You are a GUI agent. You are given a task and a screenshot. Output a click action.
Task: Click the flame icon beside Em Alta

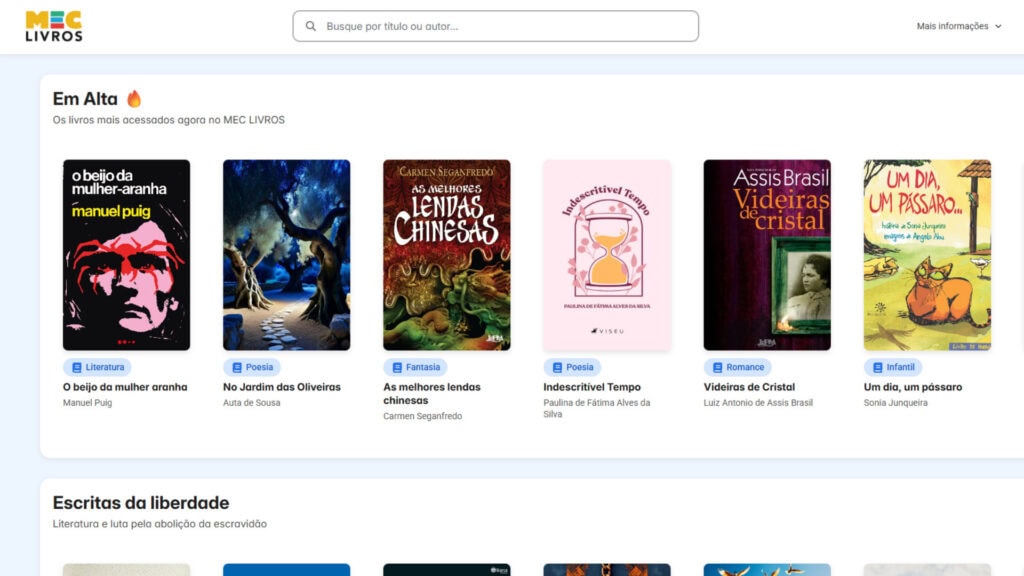pyautogui.click(x=134, y=99)
